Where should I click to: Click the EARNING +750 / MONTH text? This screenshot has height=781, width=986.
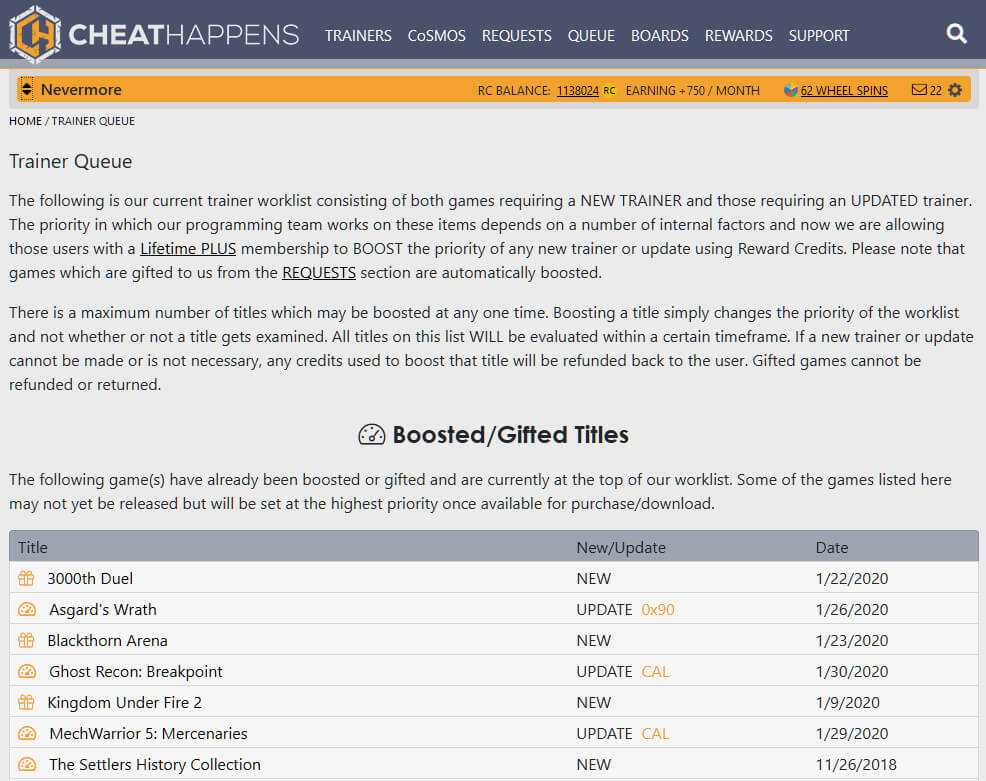(x=692, y=91)
